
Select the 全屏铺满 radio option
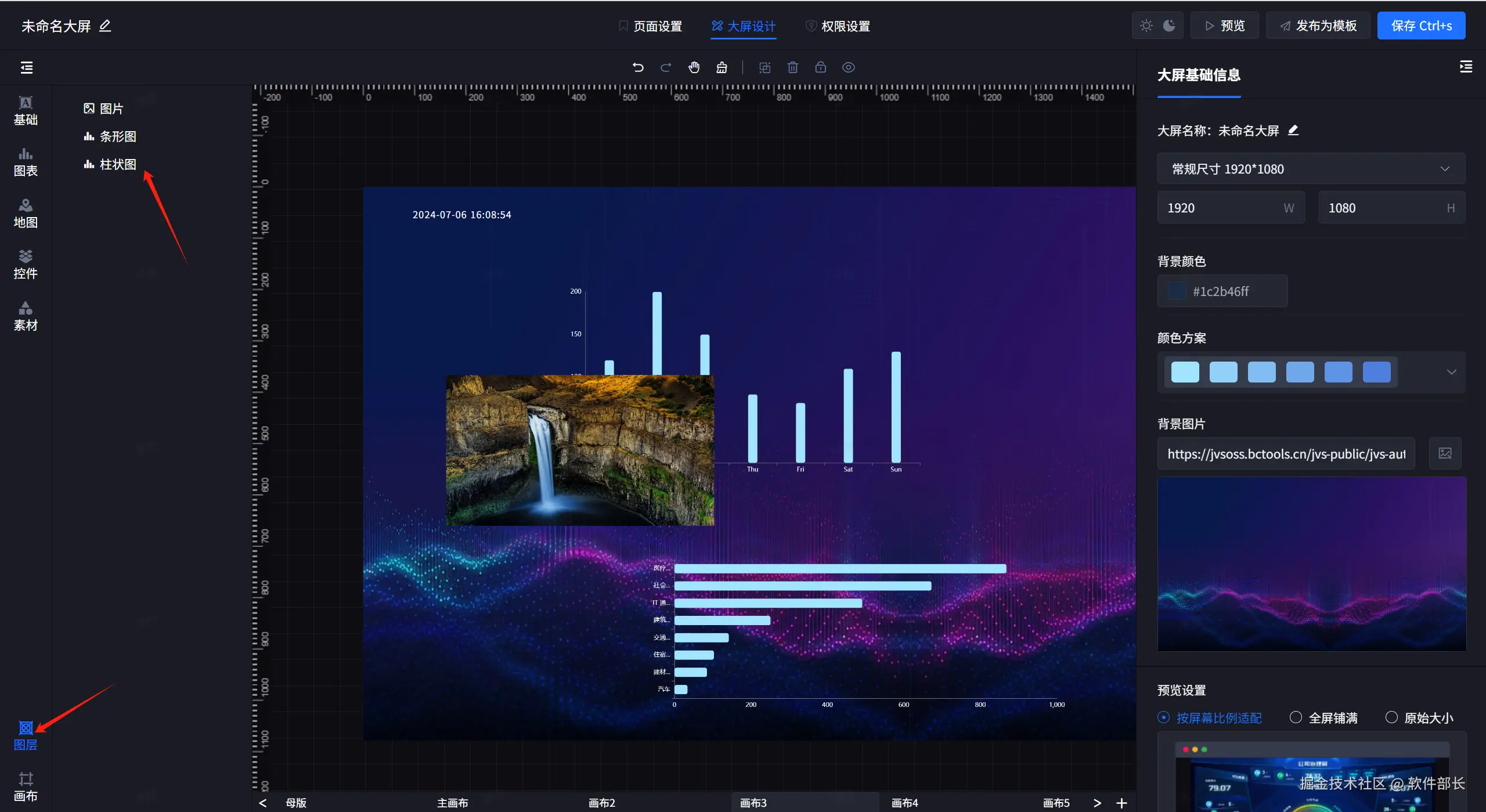point(1296,717)
